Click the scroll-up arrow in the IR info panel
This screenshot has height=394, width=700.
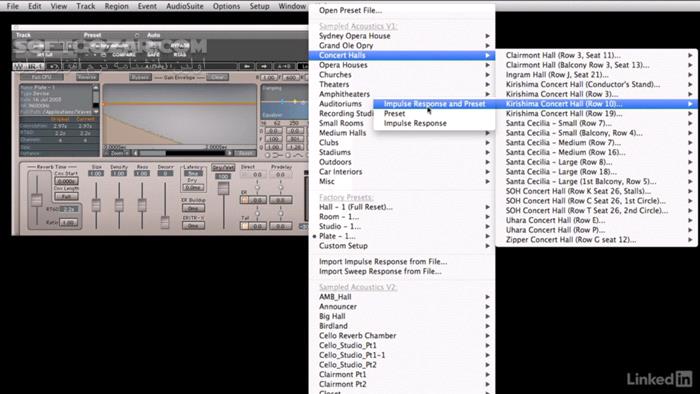96,88
